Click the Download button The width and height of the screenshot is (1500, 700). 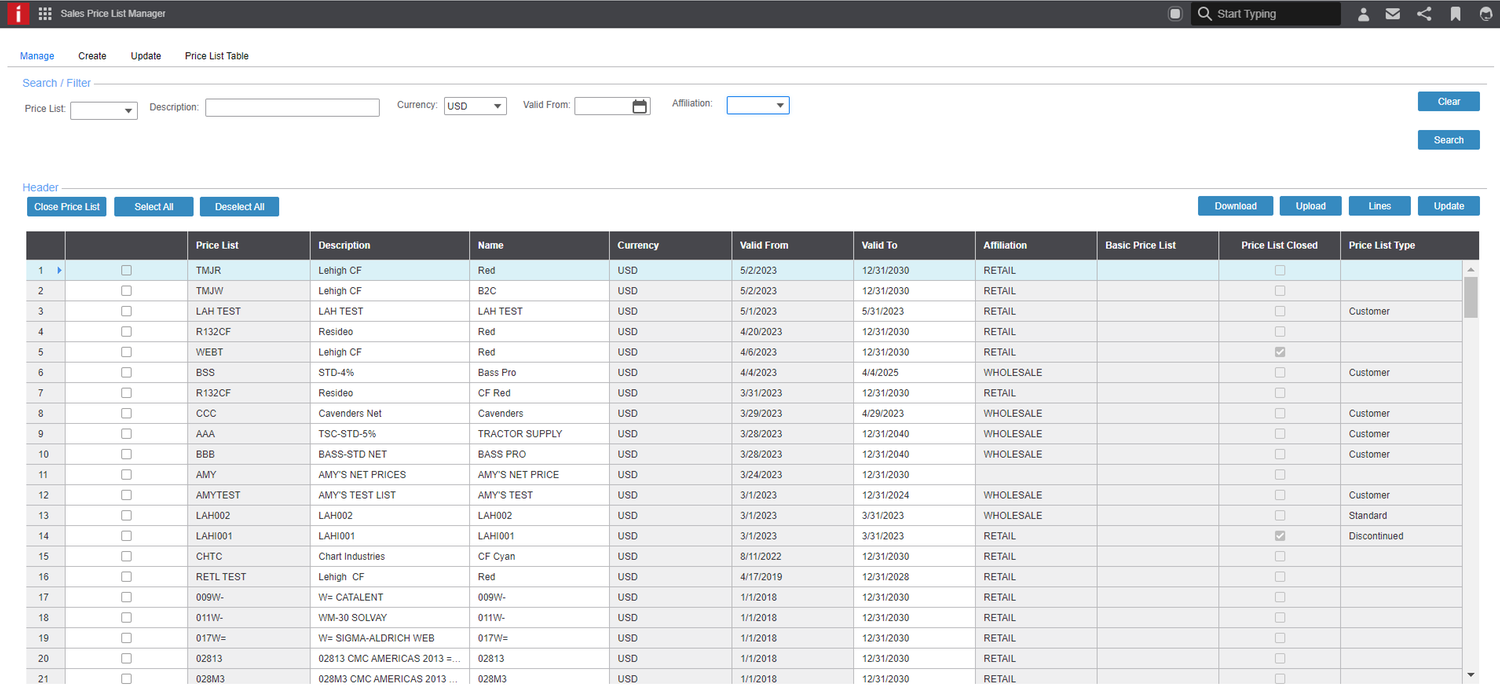point(1236,206)
